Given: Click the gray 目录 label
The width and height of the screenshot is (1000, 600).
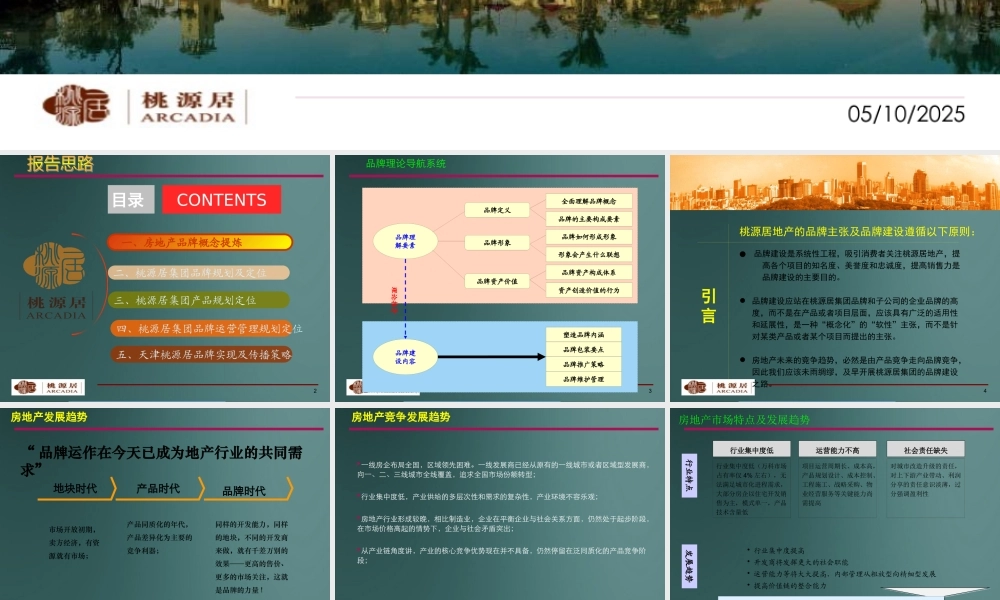Looking at the screenshot, I should [x=131, y=200].
